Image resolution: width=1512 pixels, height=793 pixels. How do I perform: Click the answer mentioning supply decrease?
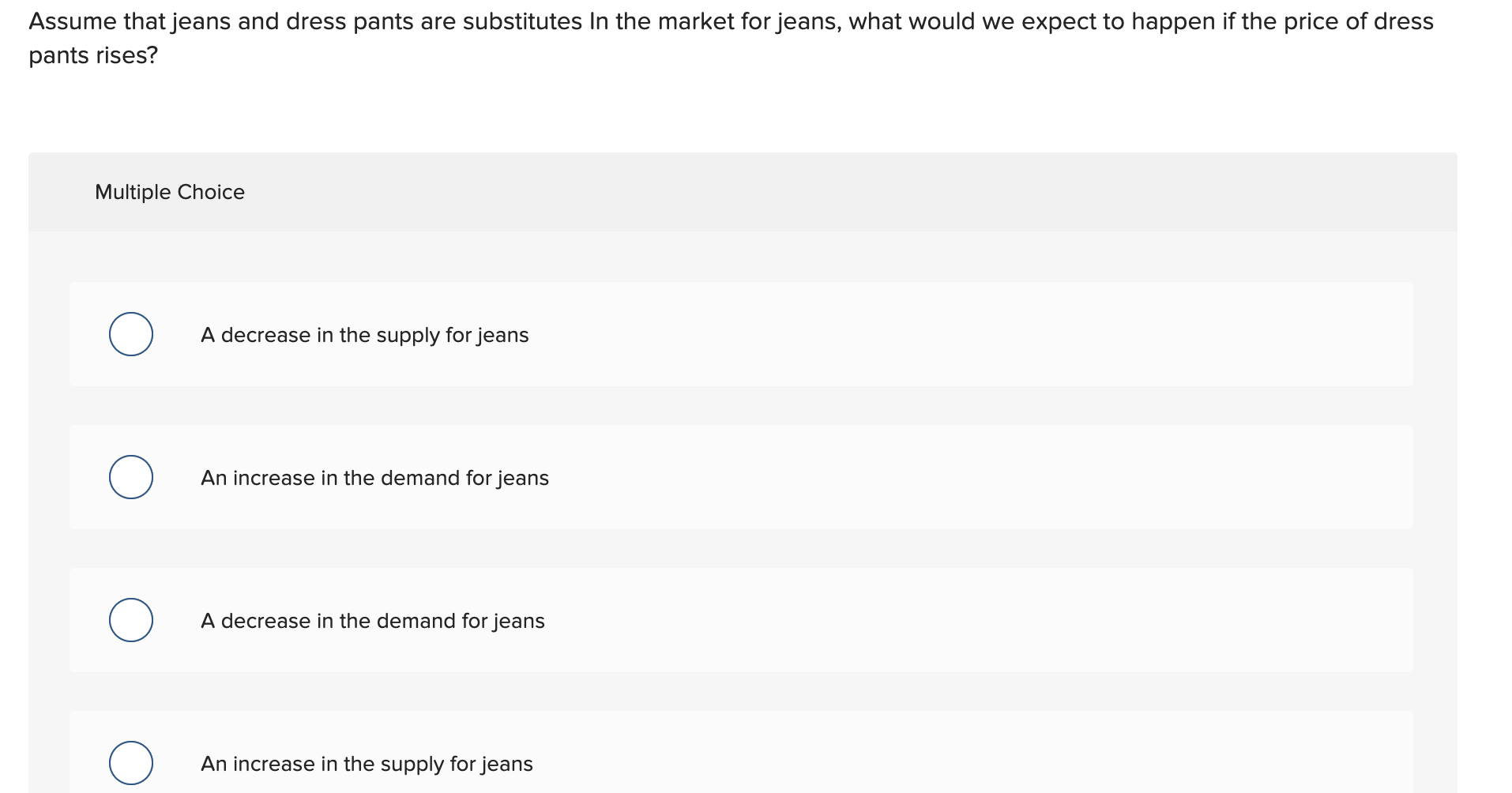coord(364,334)
